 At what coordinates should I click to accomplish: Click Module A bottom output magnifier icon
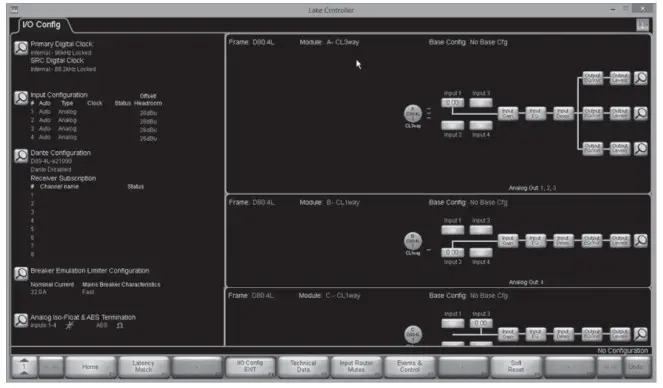[x=641, y=148]
